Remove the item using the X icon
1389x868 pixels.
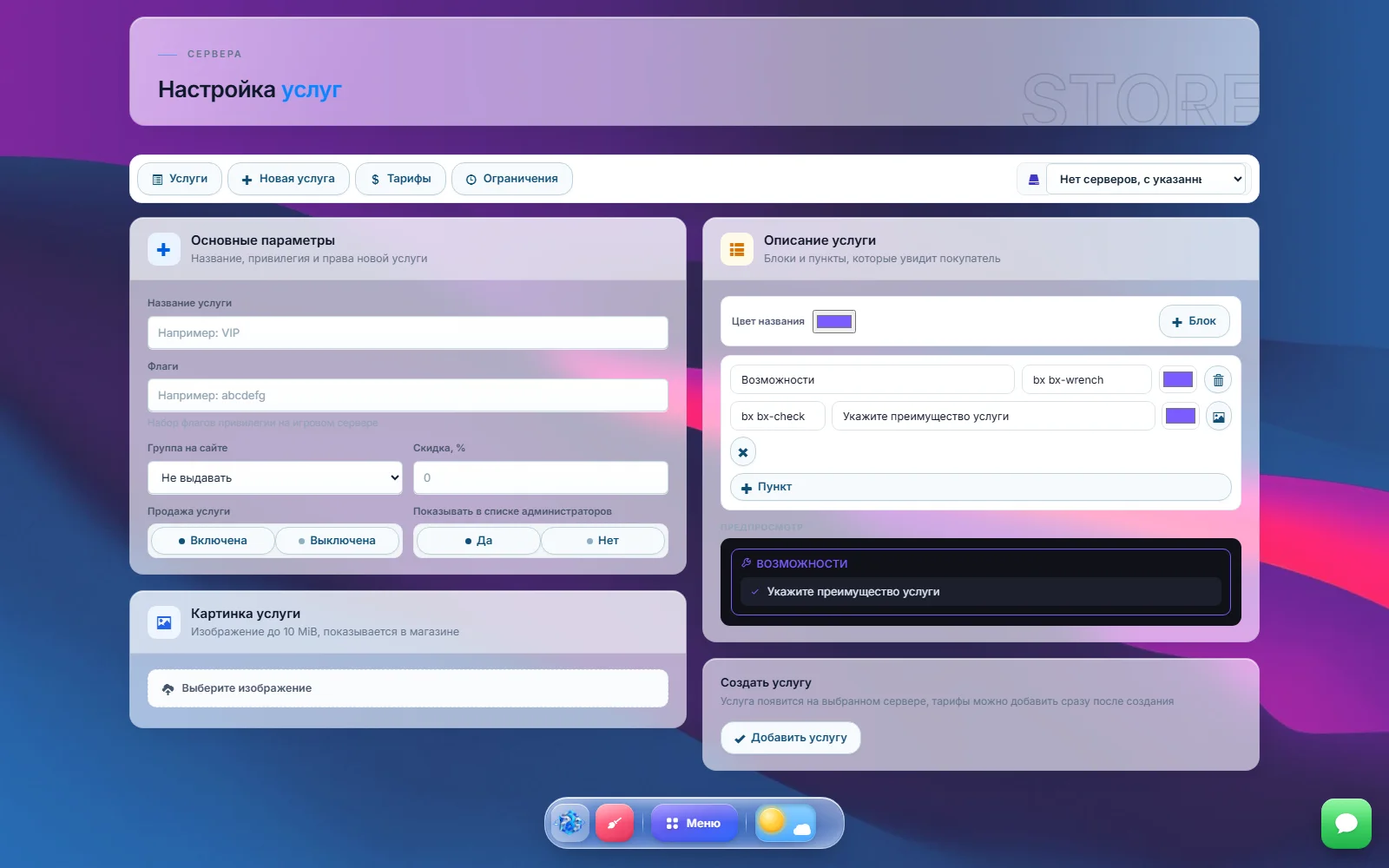point(743,452)
